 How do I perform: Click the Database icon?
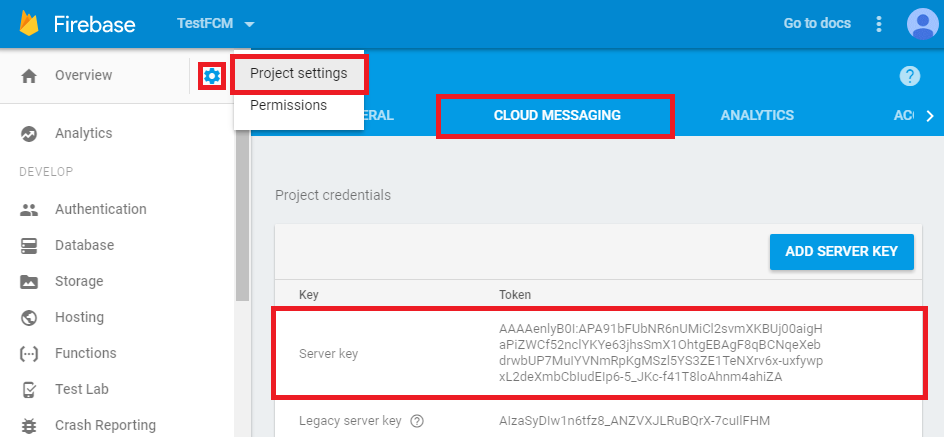pos(29,246)
